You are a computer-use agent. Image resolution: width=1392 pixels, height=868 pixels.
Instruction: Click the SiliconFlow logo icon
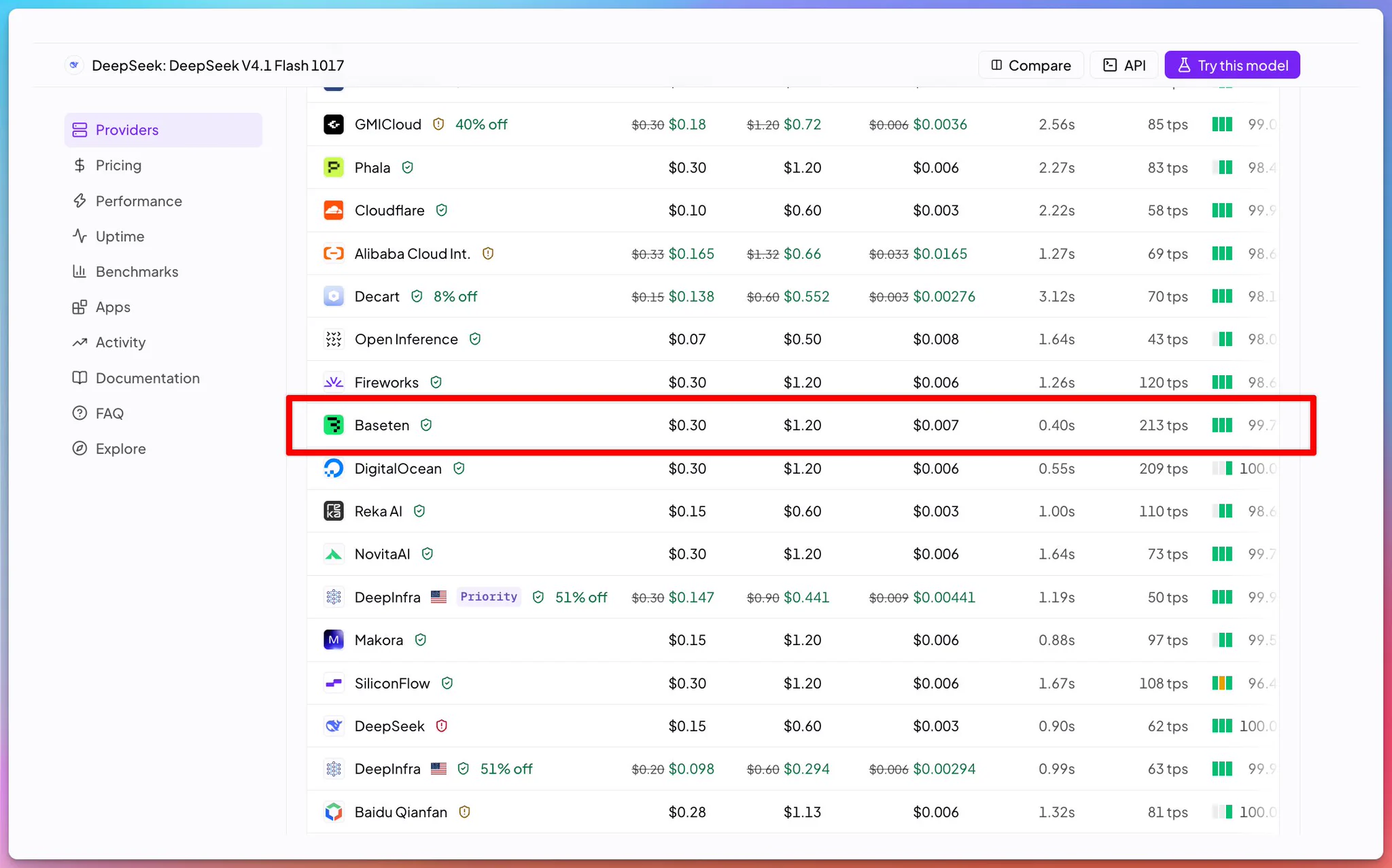click(x=333, y=683)
